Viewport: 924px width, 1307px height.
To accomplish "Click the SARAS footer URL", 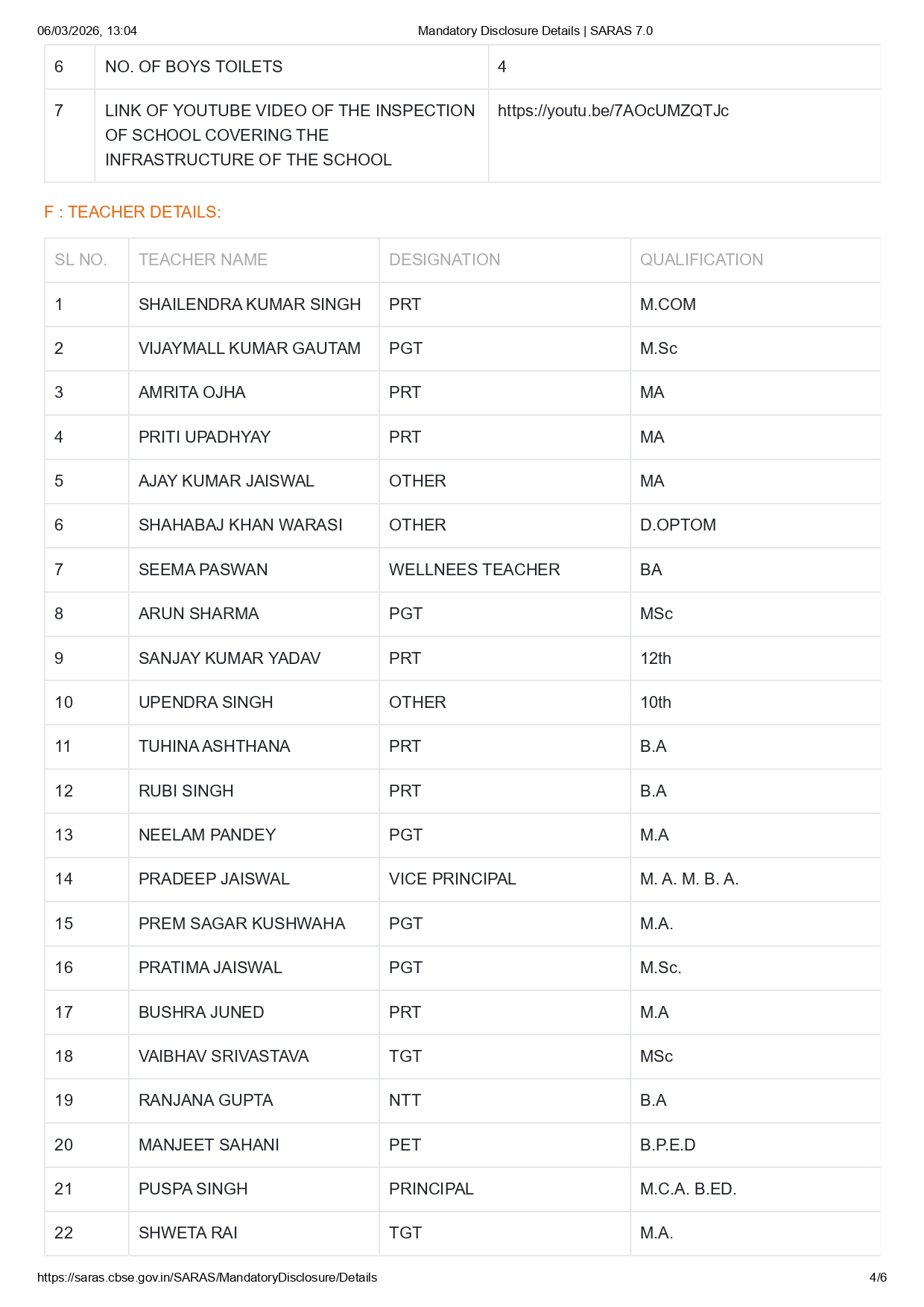I will coord(207,1277).
